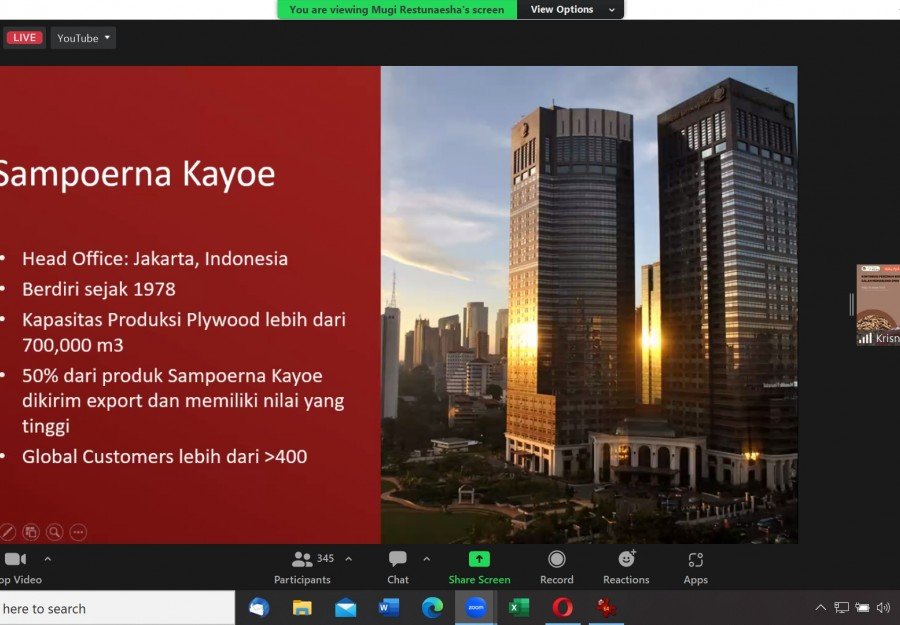Image resolution: width=900 pixels, height=625 pixels.
Task: Open Thunderbird from the taskbar
Action: point(259,607)
